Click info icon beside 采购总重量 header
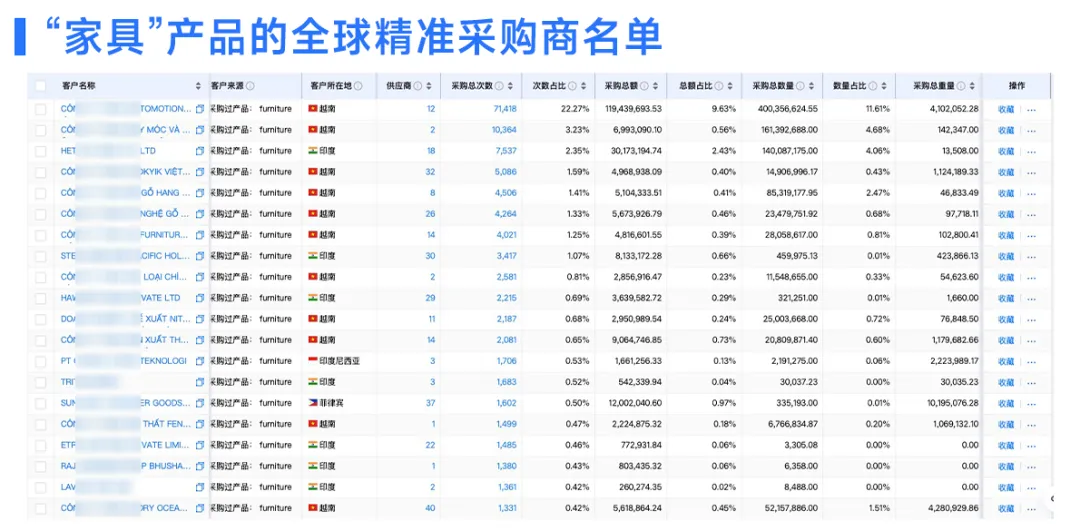The width and height of the screenshot is (1080, 531). point(963,86)
